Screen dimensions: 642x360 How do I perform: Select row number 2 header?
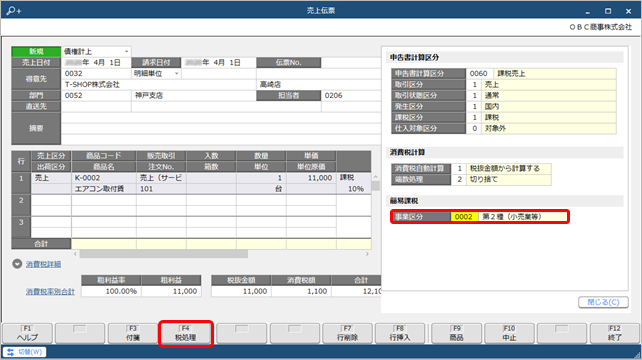pos(21,205)
